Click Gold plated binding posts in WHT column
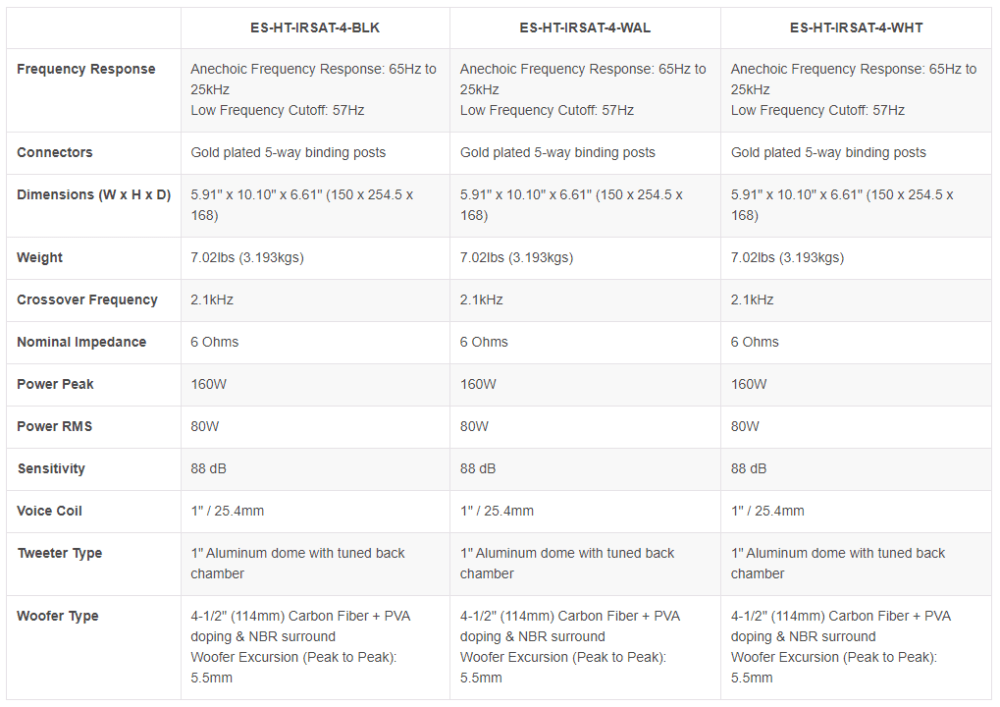Image resolution: width=1000 pixels, height=707 pixels. (828, 152)
